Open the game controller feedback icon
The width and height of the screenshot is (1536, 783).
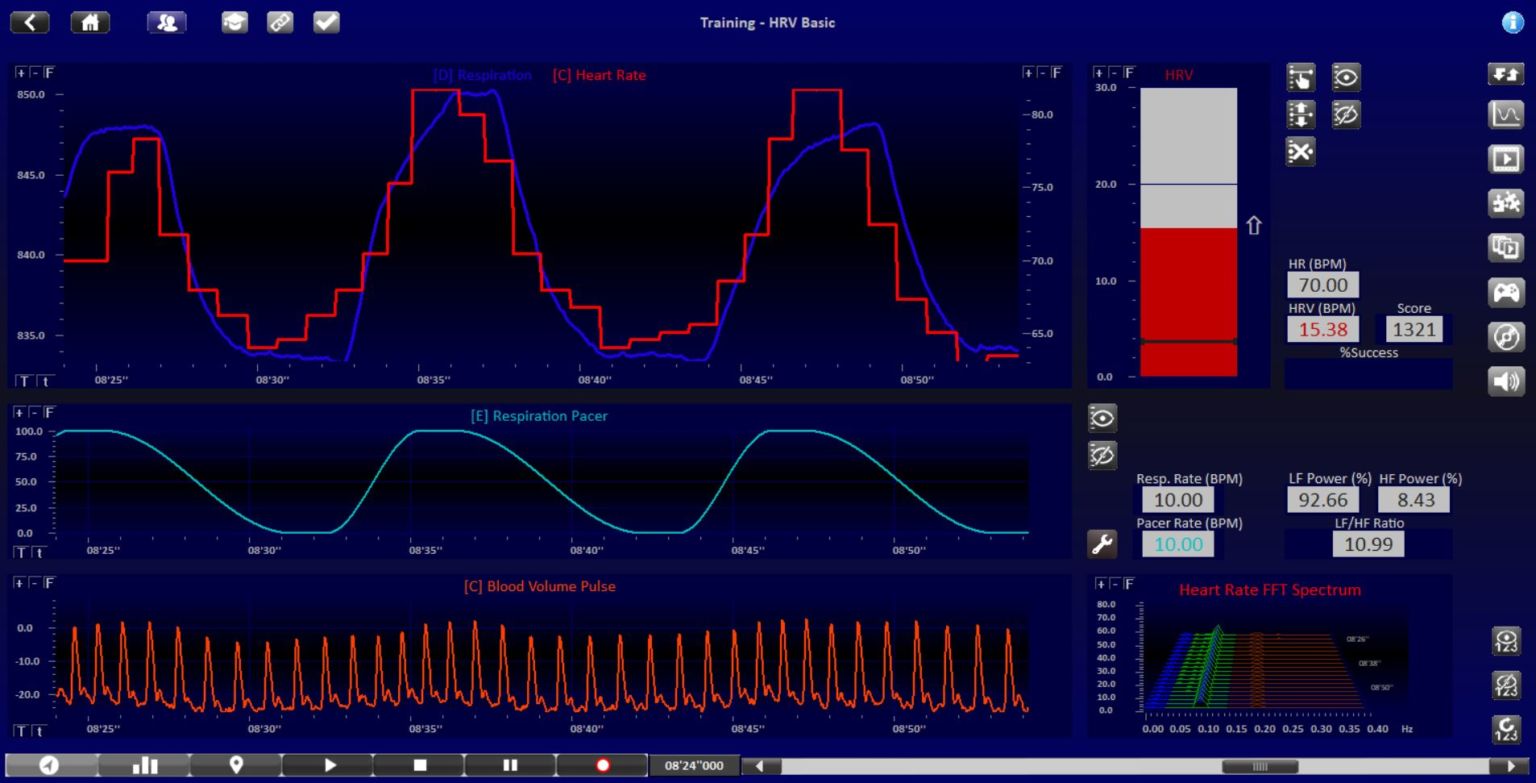(1506, 292)
